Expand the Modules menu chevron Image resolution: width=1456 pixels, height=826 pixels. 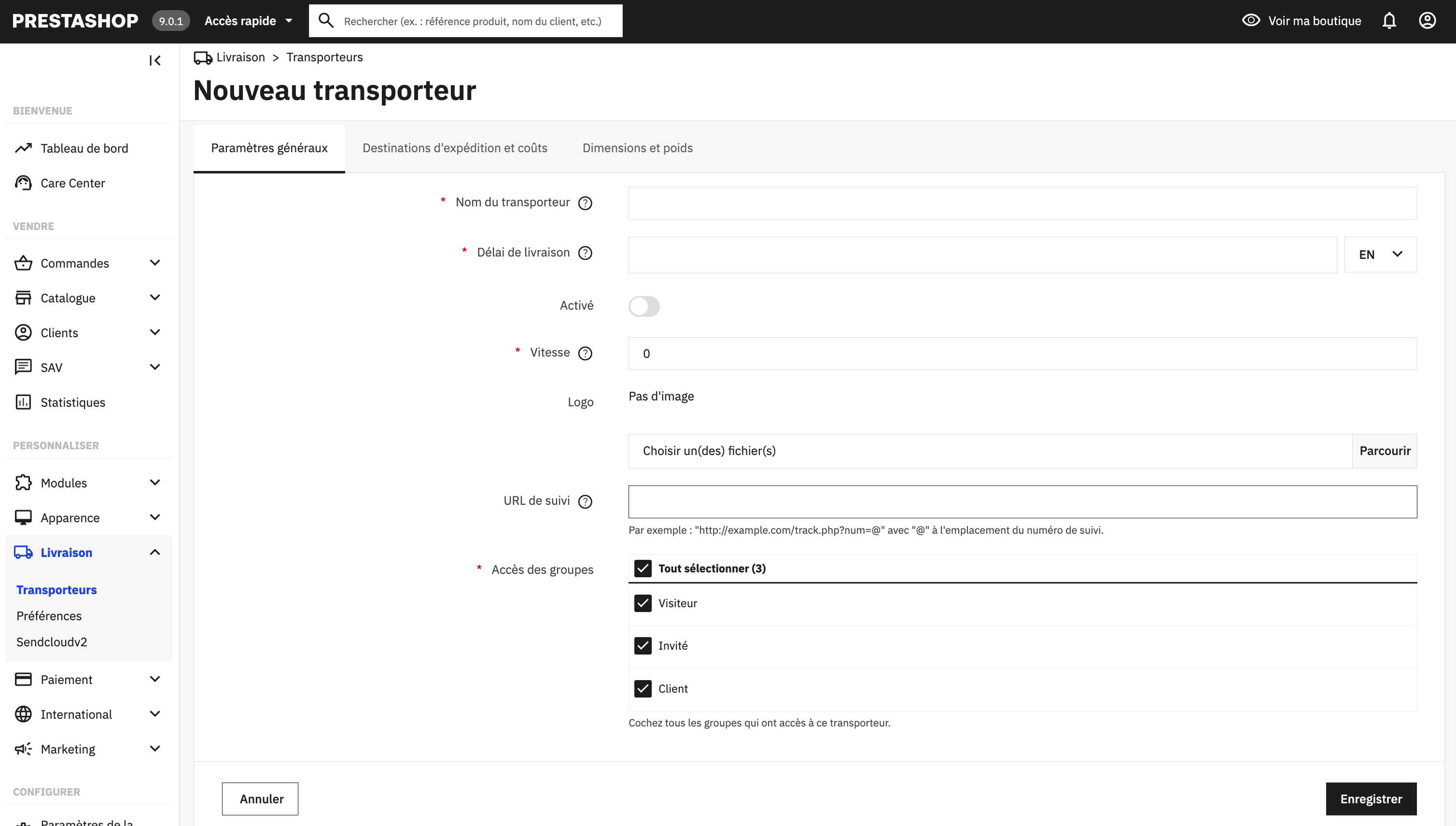pyautogui.click(x=155, y=482)
